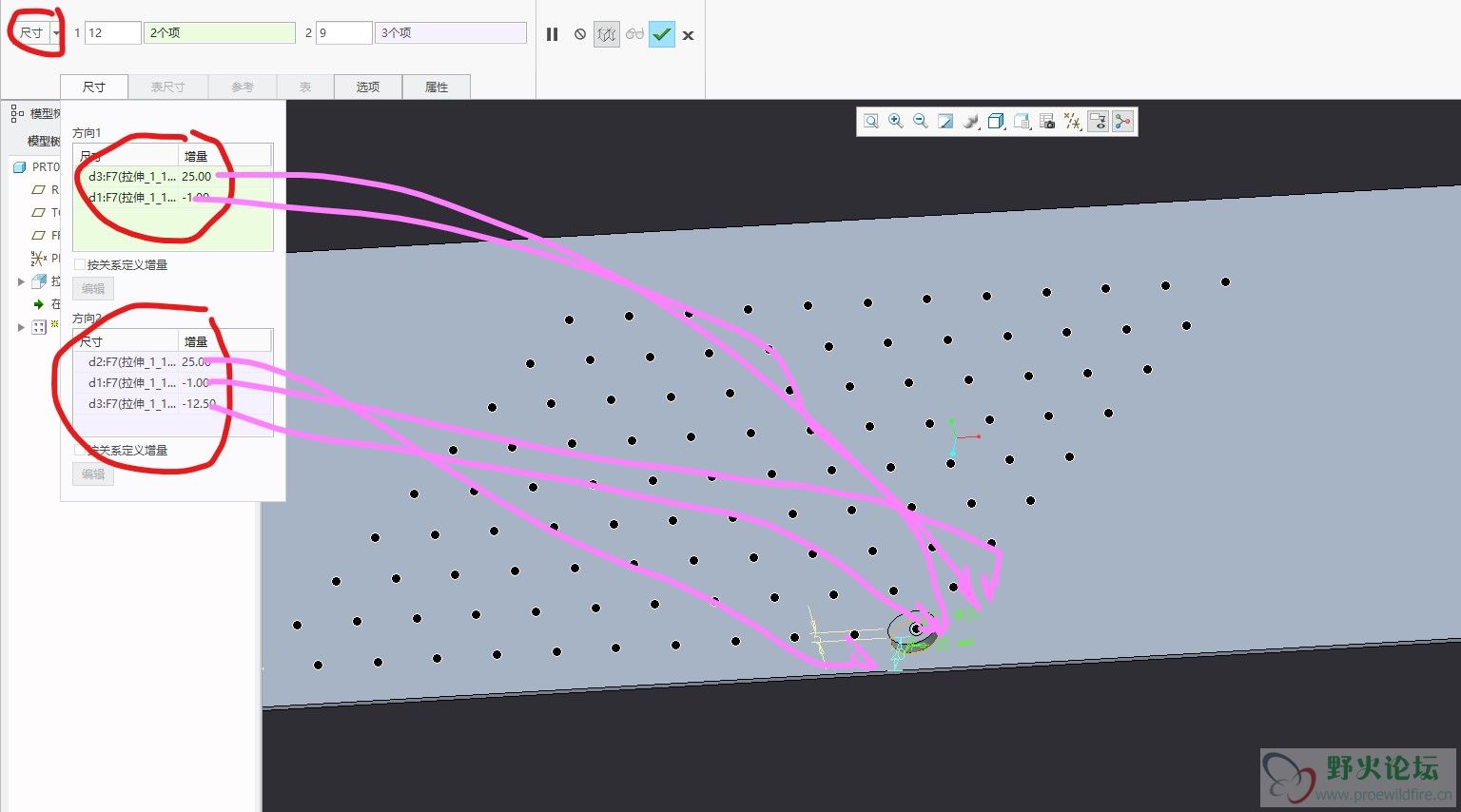Toggle the unattached geometry preview icon
The width and height of the screenshot is (1461, 812).
[x=607, y=34]
